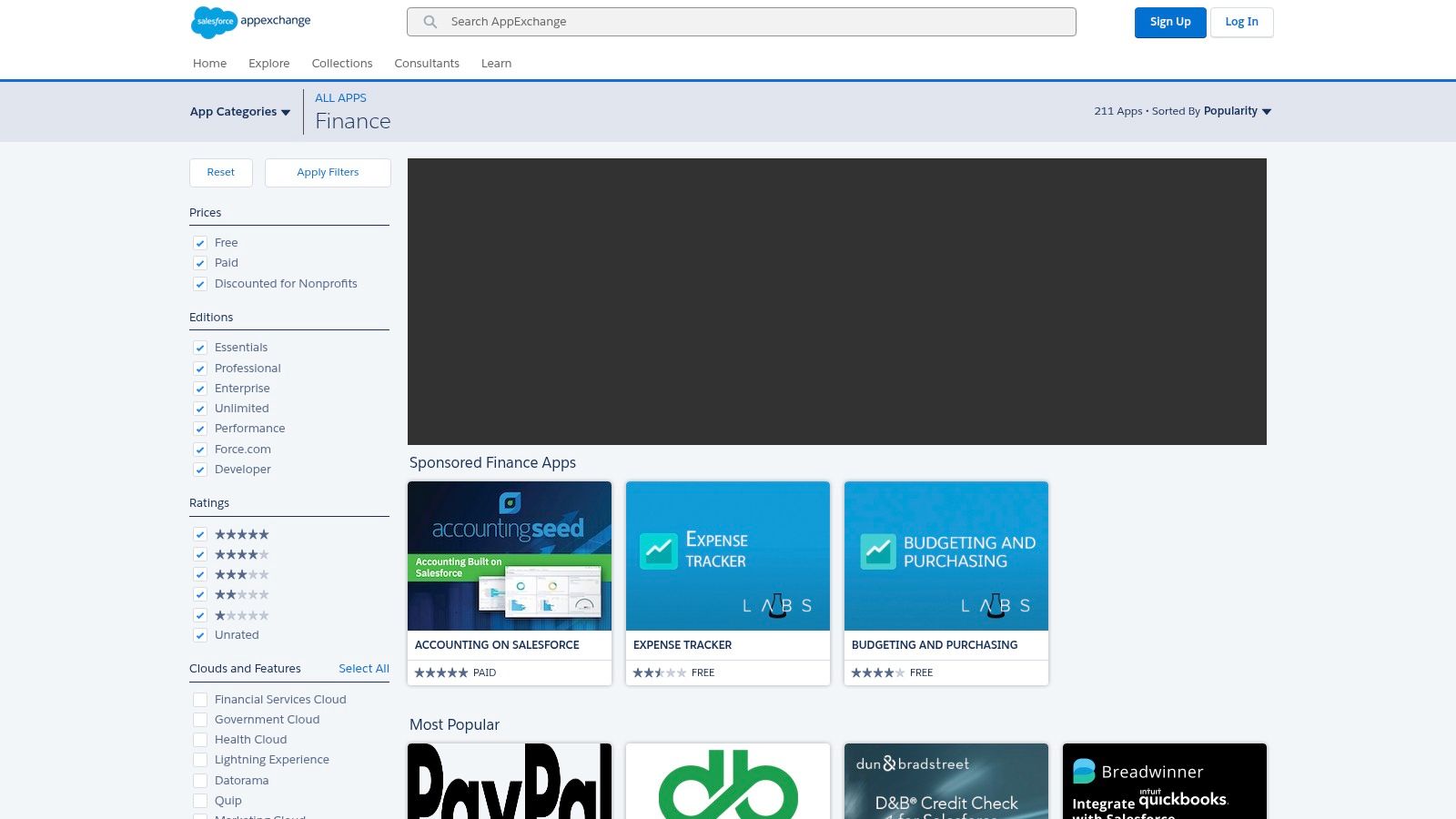Click the Accounting Seed logo icon
This screenshot has height=819, width=1456.
click(510, 502)
